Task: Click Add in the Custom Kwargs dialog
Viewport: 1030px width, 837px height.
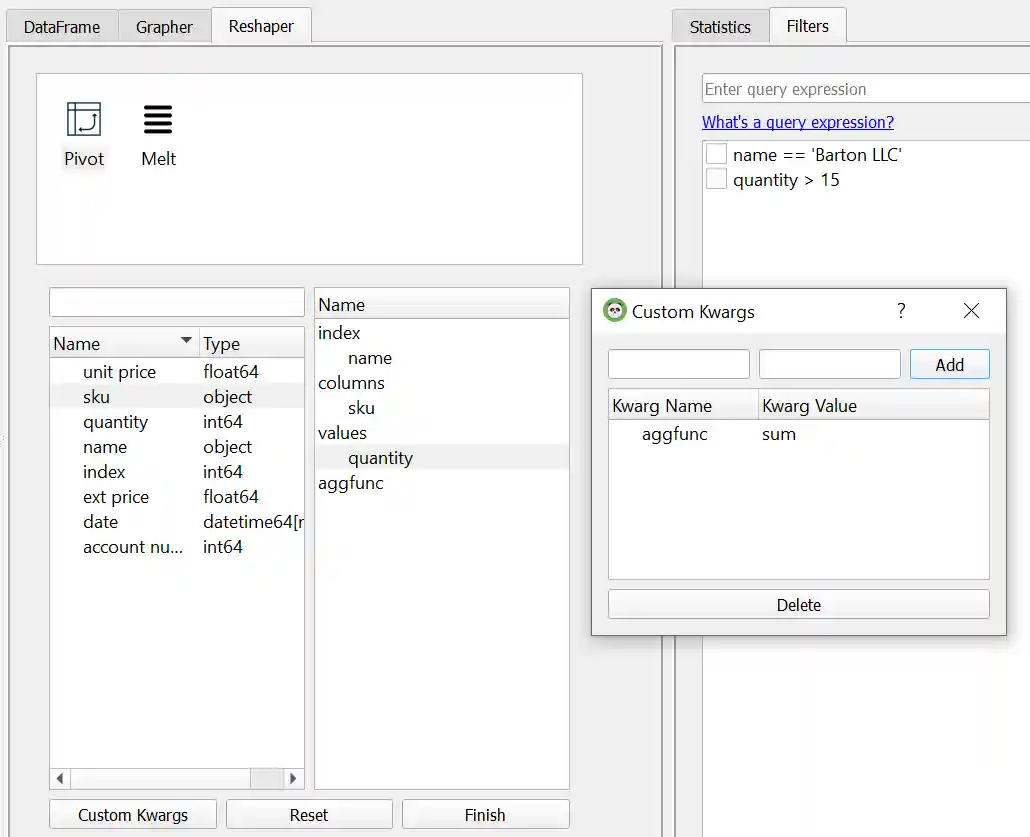Action: pos(949,363)
